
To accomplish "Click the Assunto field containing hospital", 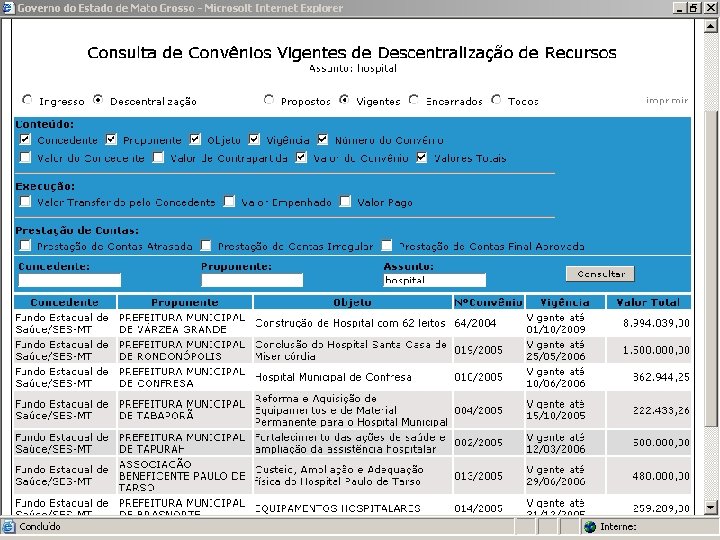I will pos(434,280).
